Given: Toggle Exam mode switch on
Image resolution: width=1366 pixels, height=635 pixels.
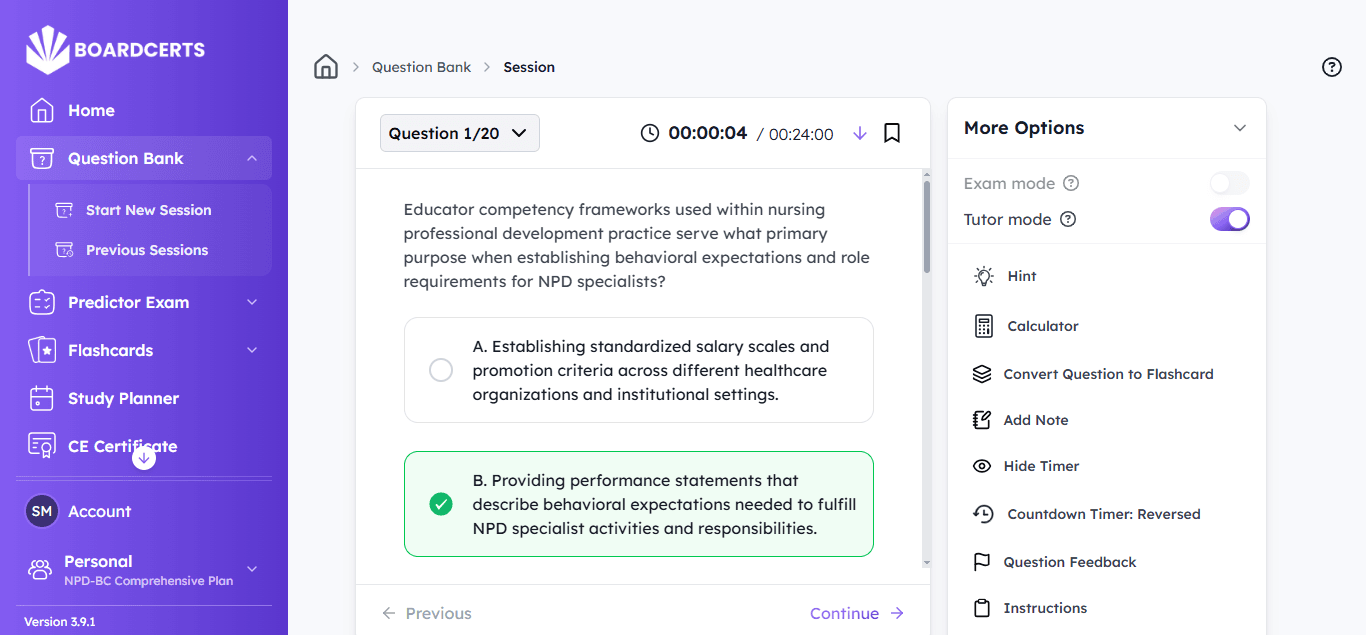Looking at the screenshot, I should click(1229, 183).
